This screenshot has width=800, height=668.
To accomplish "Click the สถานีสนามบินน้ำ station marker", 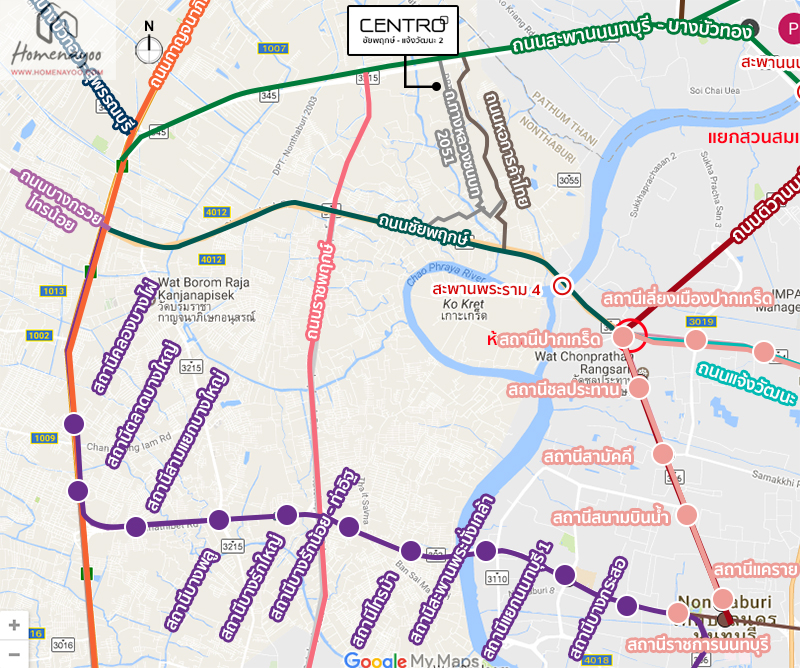I will click(687, 515).
